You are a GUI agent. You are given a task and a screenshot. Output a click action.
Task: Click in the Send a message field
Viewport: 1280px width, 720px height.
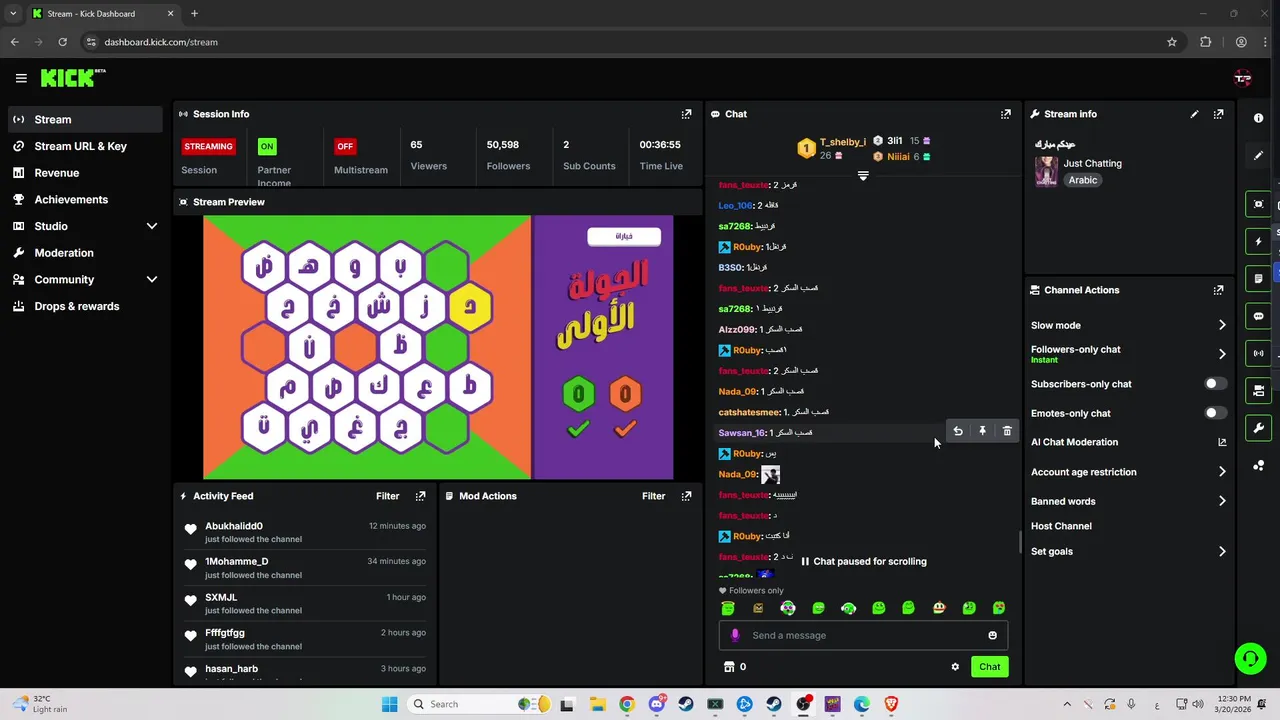(863, 635)
